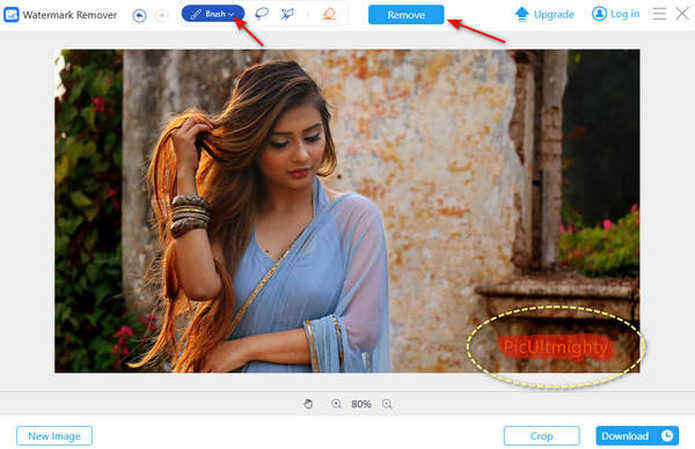This screenshot has width=695, height=449.
Task: Select the Eraser tool
Action: click(329, 14)
